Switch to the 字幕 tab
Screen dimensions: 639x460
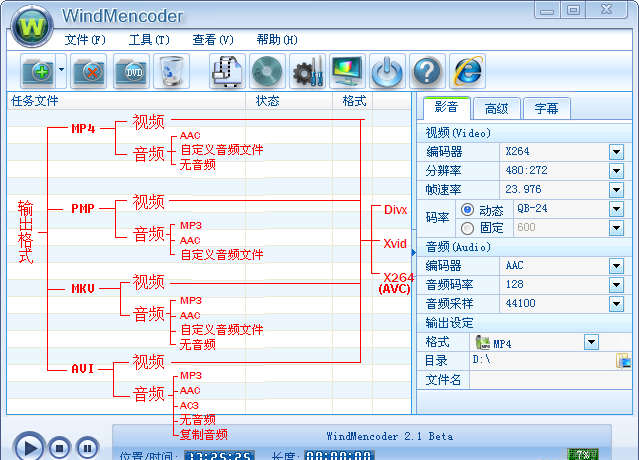click(546, 108)
